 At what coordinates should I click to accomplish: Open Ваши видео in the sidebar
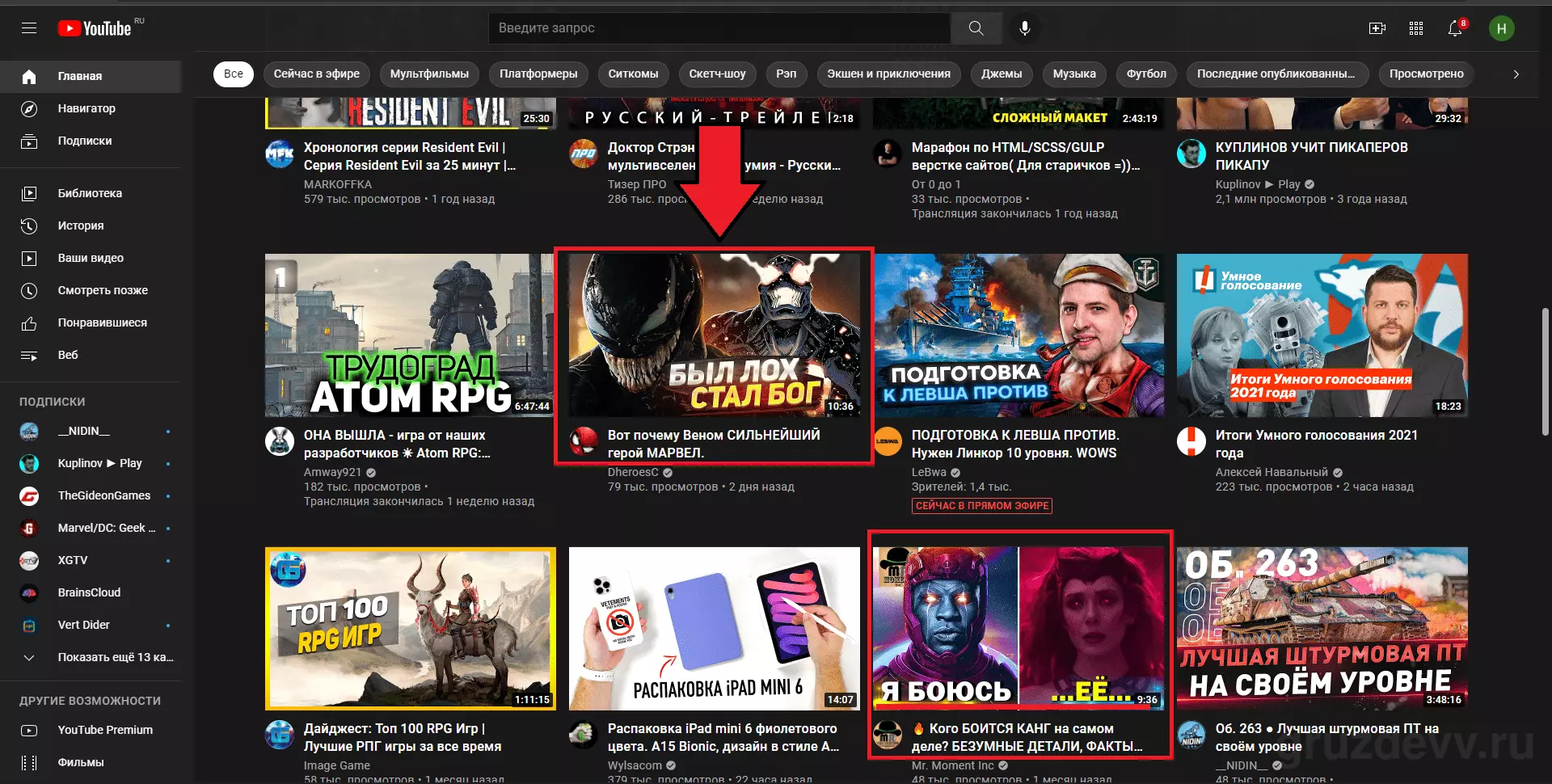pos(91,258)
